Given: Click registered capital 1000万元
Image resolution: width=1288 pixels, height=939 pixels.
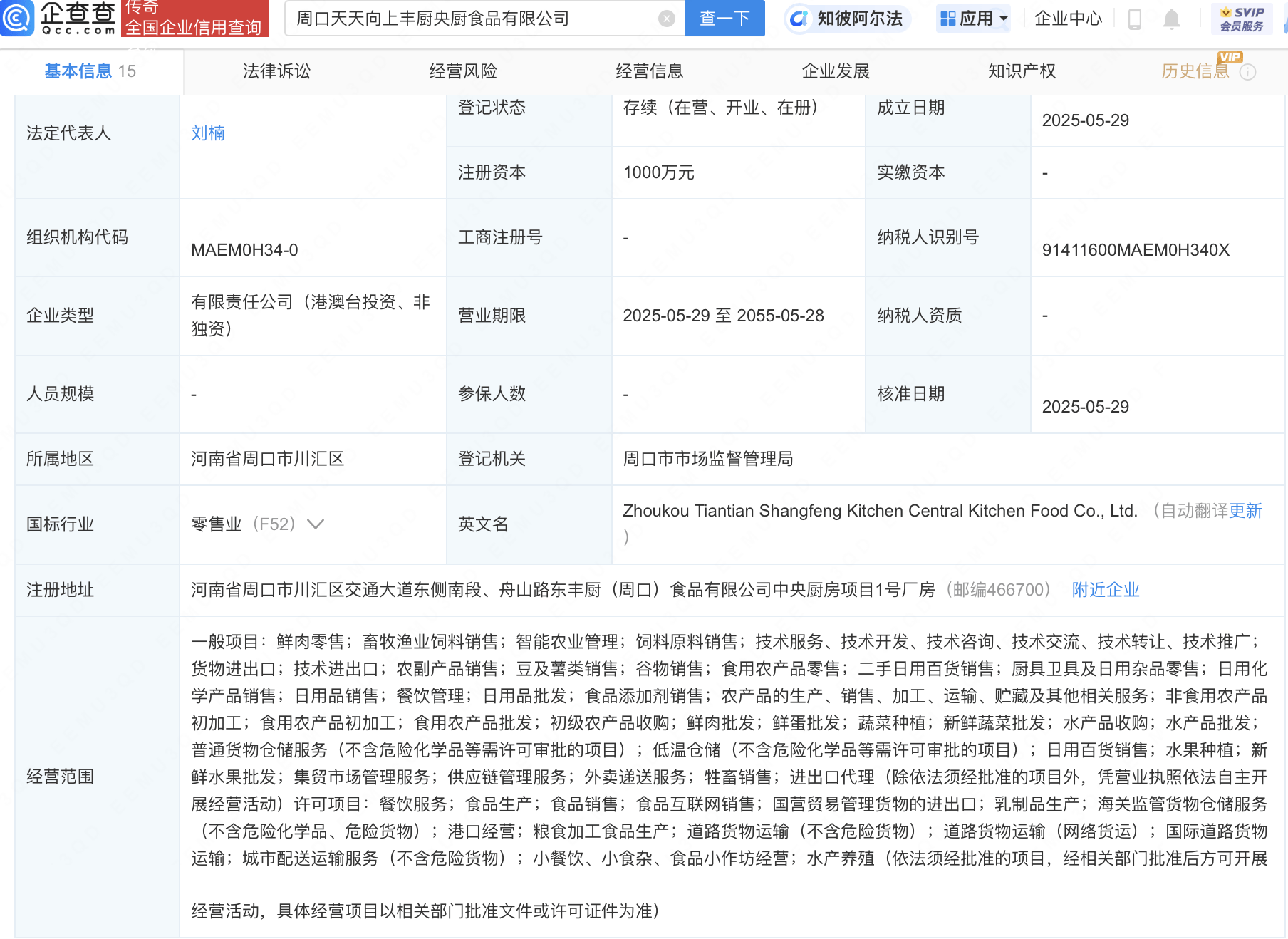Looking at the screenshot, I should (x=659, y=172).
